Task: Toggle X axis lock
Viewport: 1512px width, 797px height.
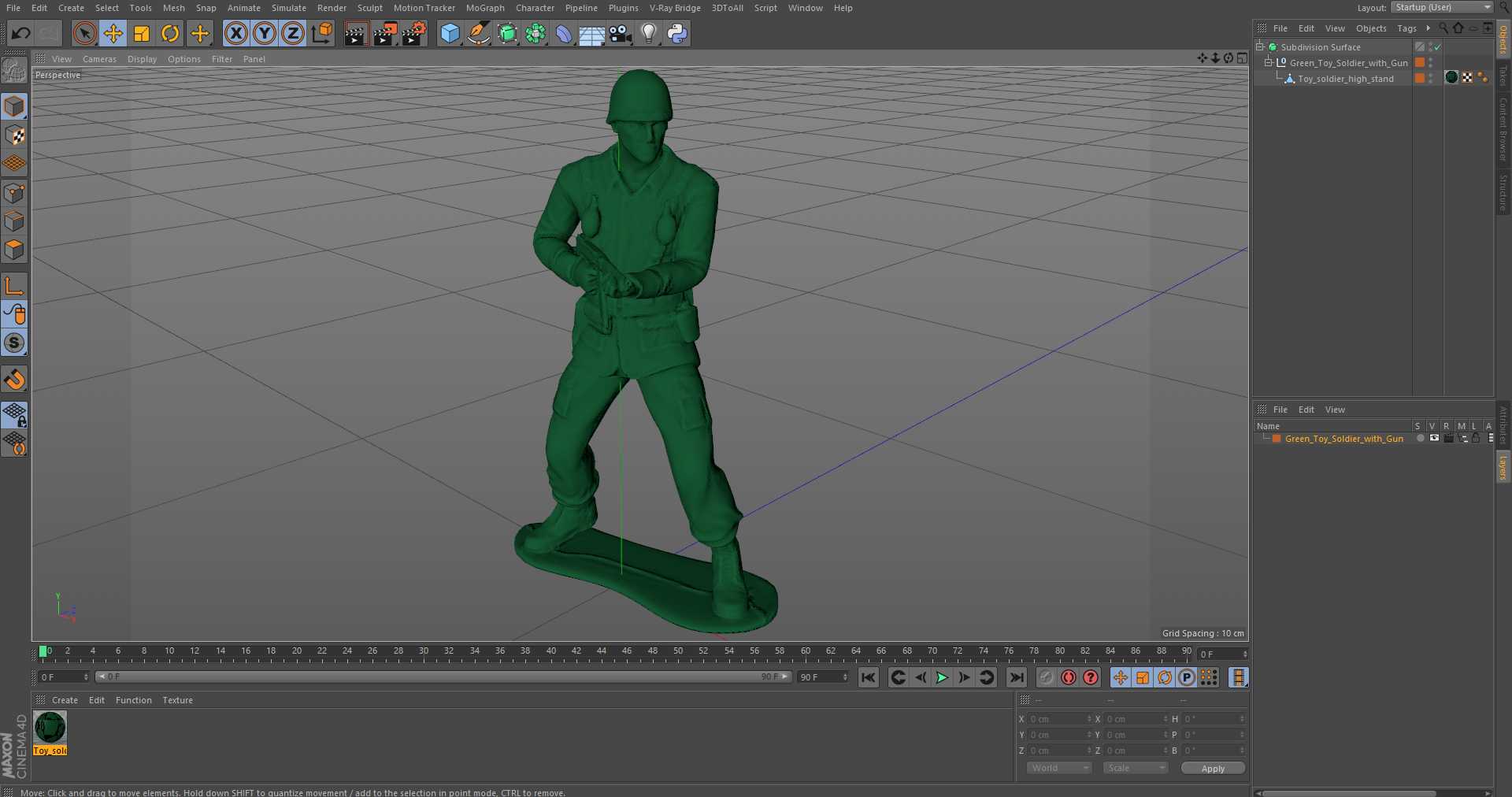Action: [235, 33]
